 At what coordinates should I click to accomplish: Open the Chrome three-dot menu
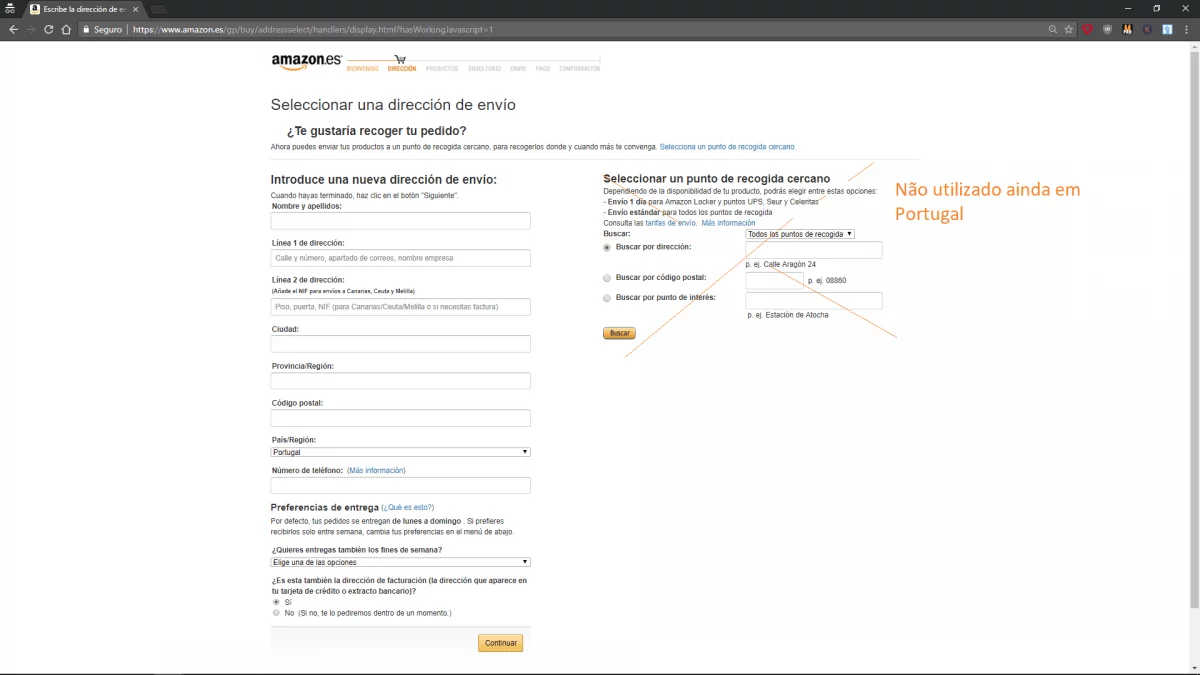[x=1187, y=29]
